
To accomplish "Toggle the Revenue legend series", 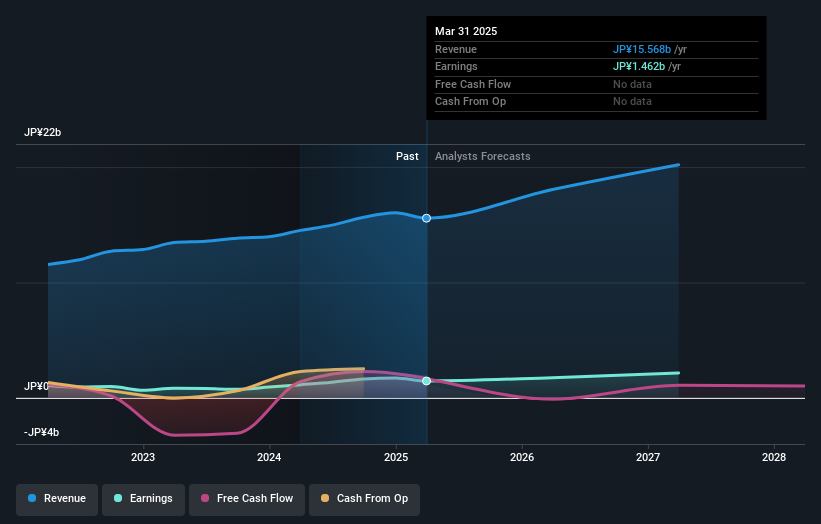I will [x=57, y=499].
